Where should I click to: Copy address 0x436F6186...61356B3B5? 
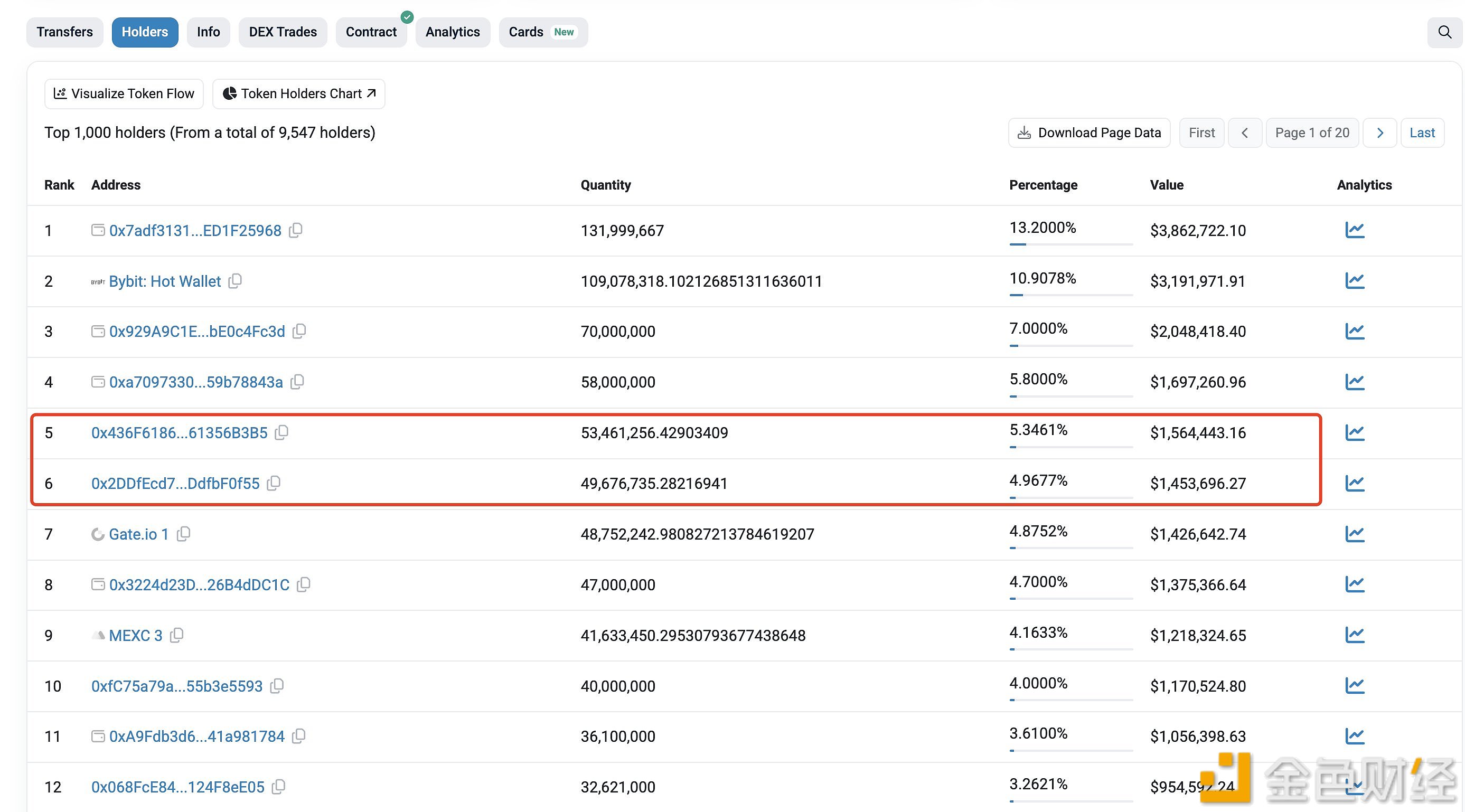point(281,433)
